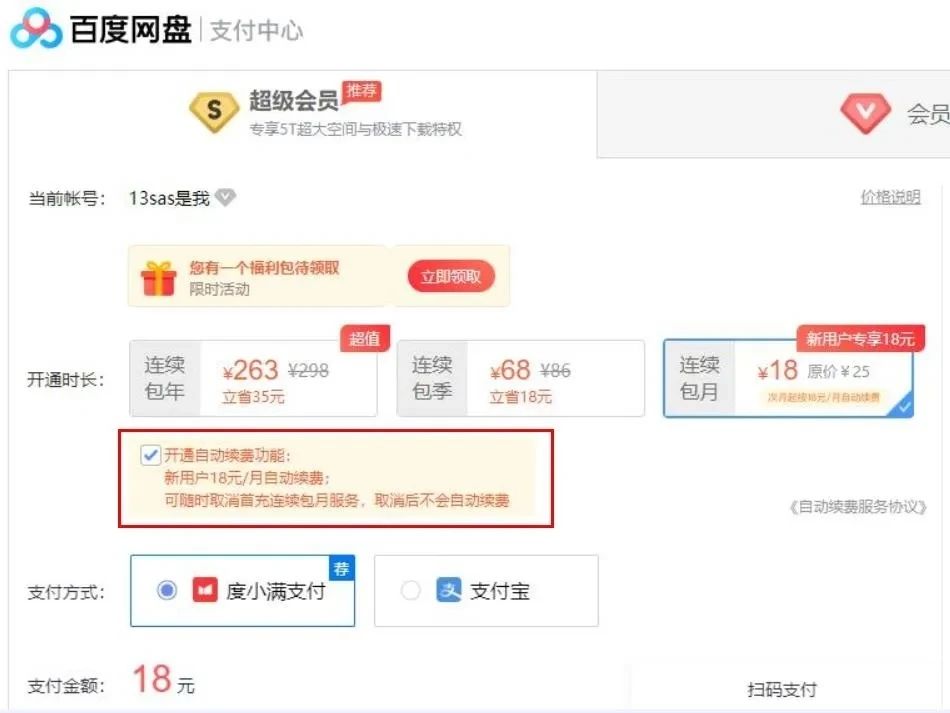The width and height of the screenshot is (950, 713).
Task: Open the 自动续费服务协议 link
Action: [857, 507]
